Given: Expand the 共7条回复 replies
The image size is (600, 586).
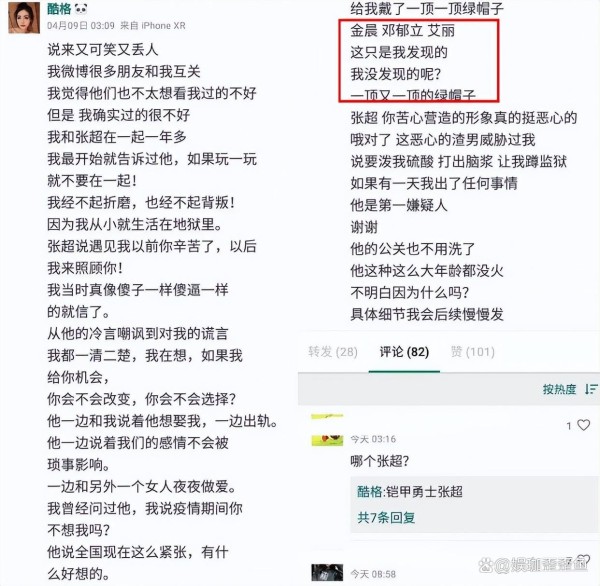Looking at the screenshot, I should (x=386, y=517).
